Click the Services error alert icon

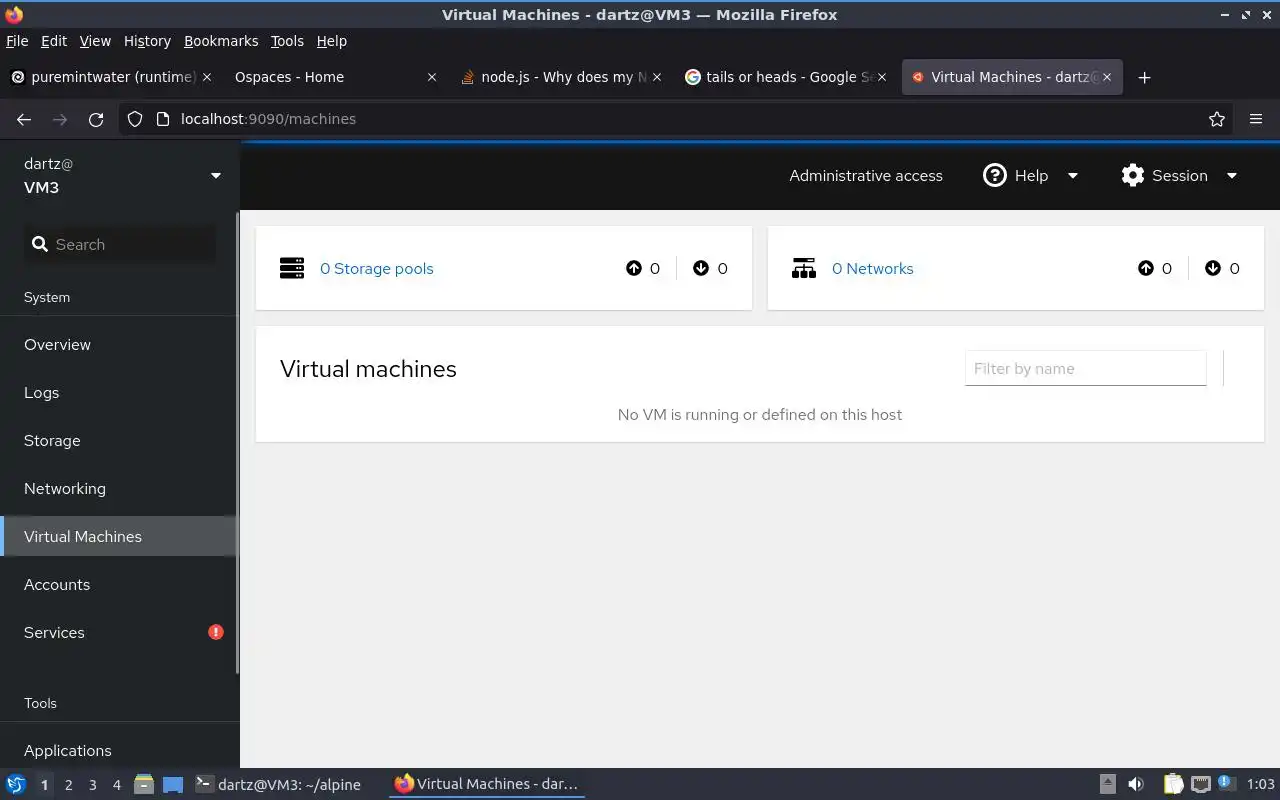pyautogui.click(x=216, y=632)
